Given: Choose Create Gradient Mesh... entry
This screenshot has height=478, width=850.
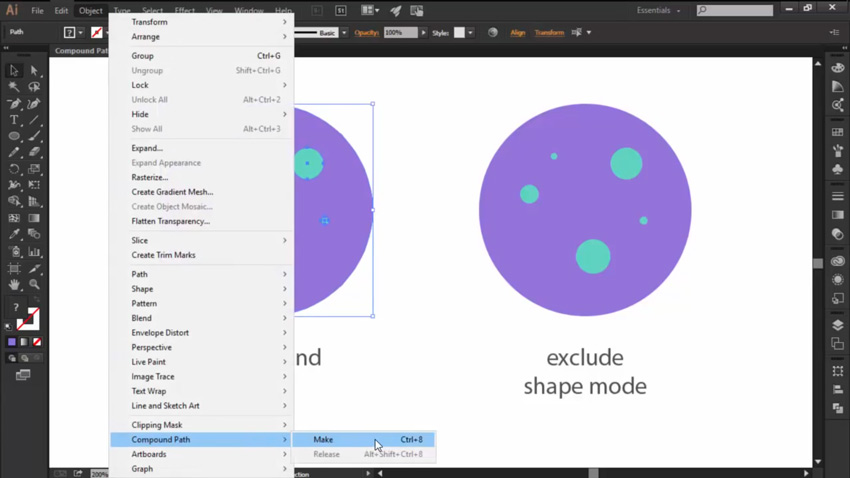Looking at the screenshot, I should [x=202, y=192].
